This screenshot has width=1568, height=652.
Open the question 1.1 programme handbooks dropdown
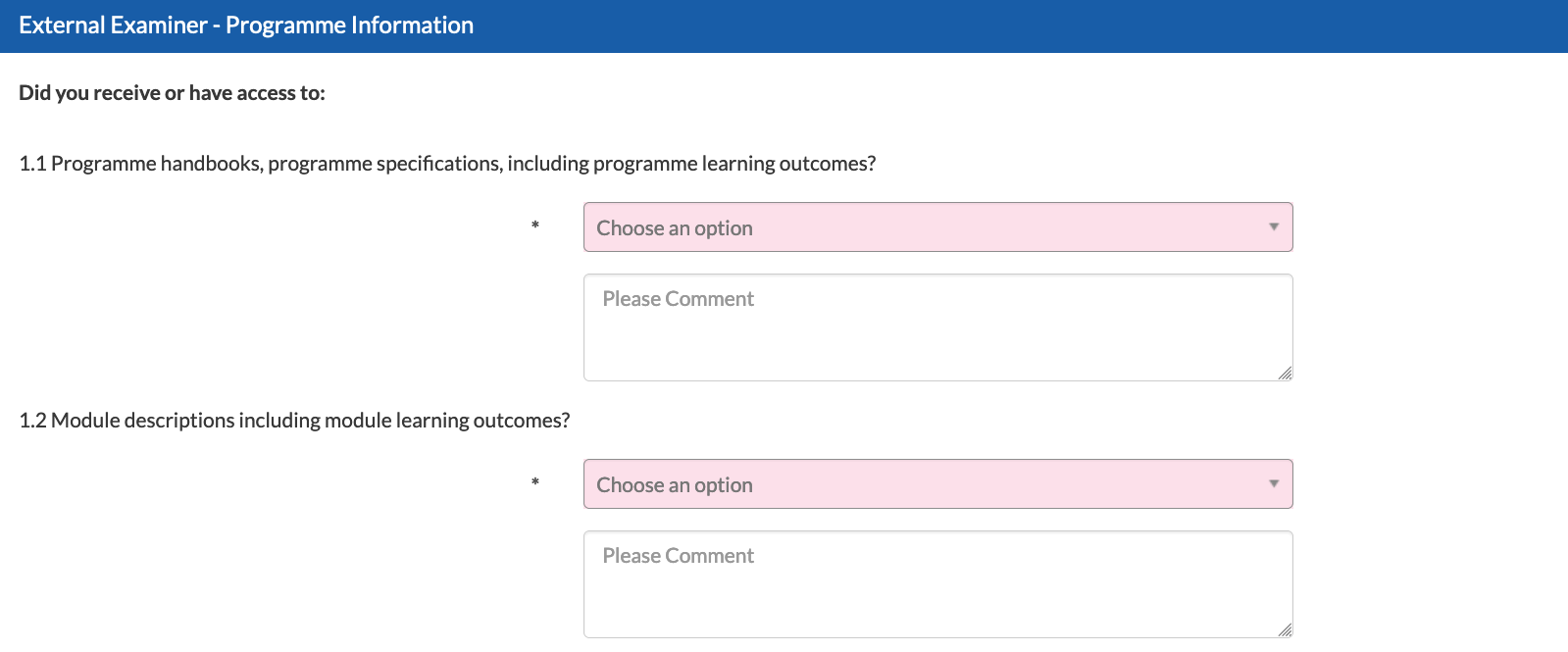(937, 227)
